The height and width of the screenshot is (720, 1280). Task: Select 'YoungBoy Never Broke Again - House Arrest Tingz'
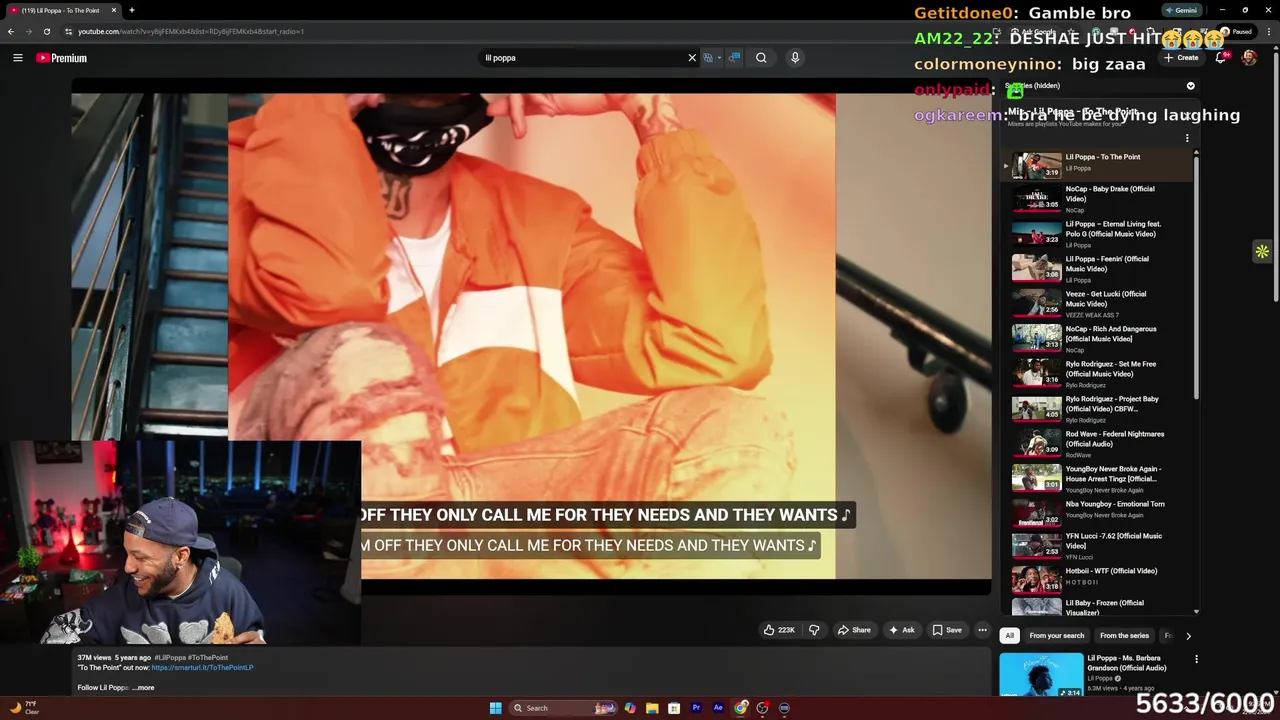pos(1095,479)
